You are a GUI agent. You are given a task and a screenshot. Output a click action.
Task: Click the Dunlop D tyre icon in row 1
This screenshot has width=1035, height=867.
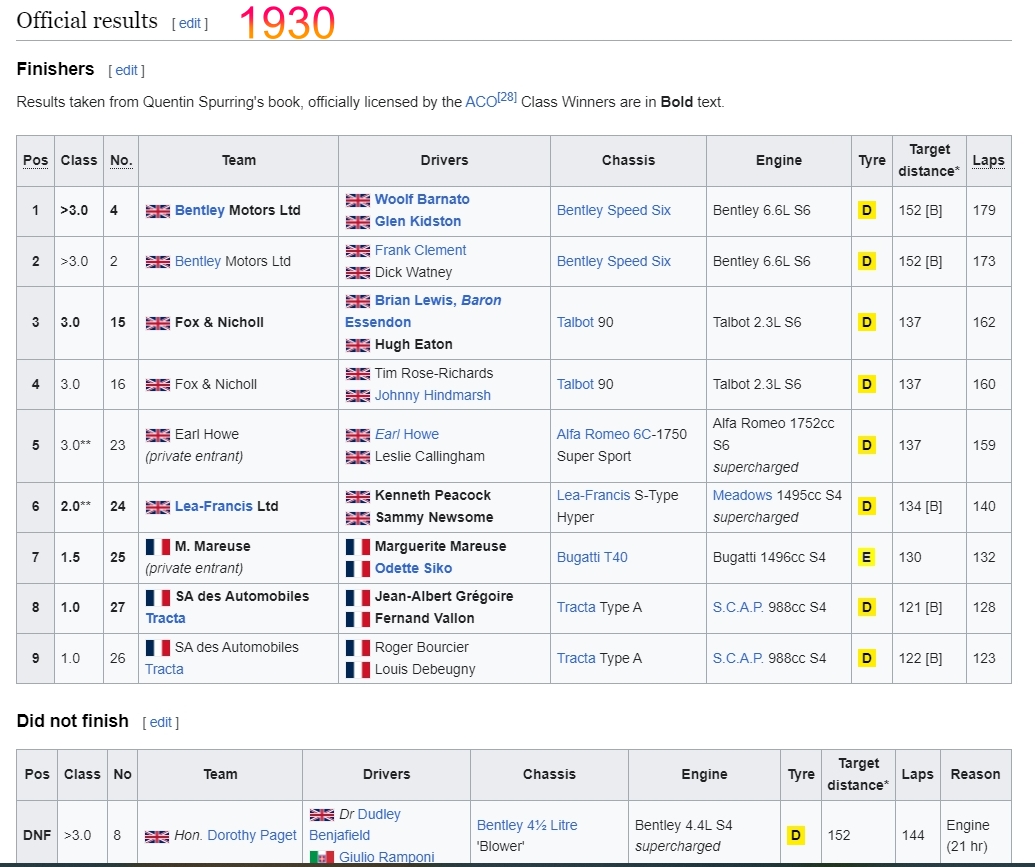(867, 211)
